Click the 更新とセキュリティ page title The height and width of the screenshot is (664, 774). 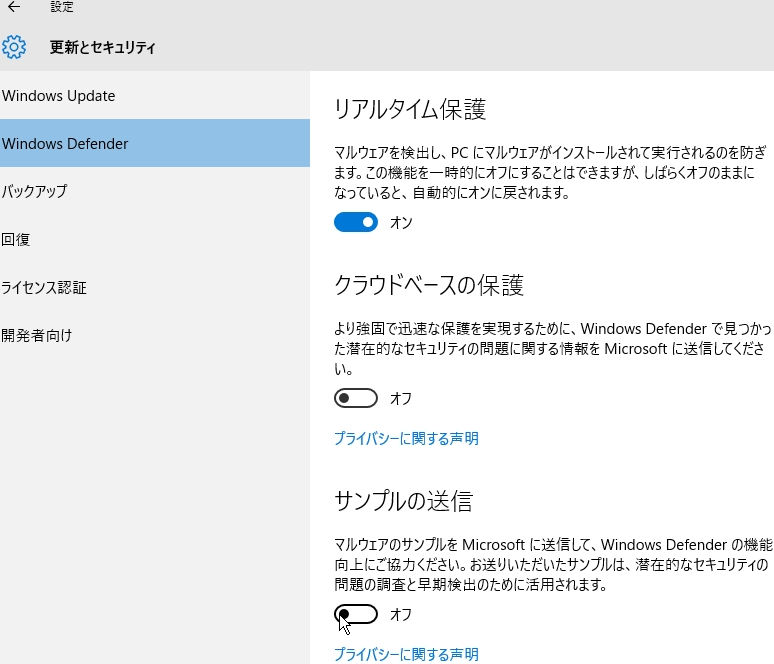coord(103,47)
